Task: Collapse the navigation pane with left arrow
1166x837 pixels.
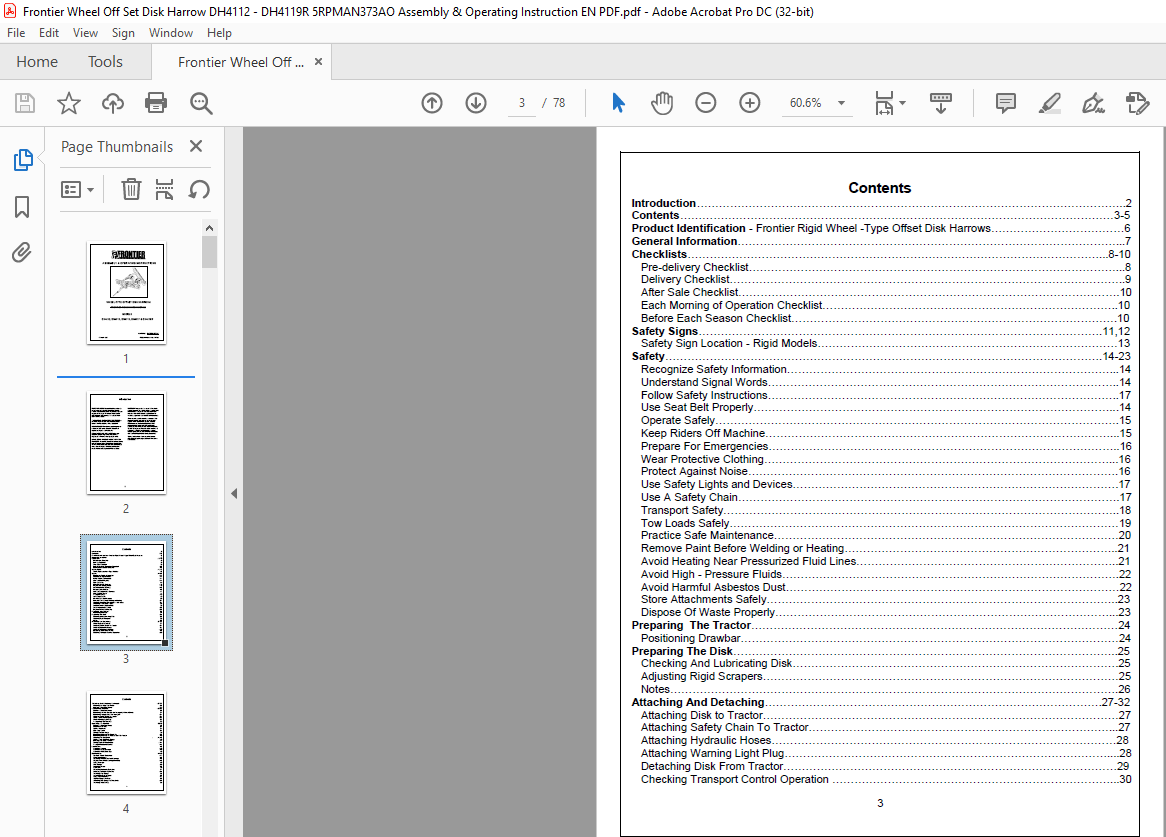Action: (x=233, y=493)
